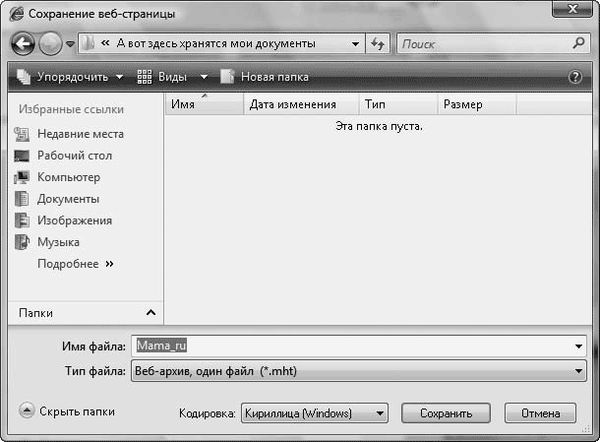
Task: Go to Рабочий стол in the sidebar
Action: (74, 156)
